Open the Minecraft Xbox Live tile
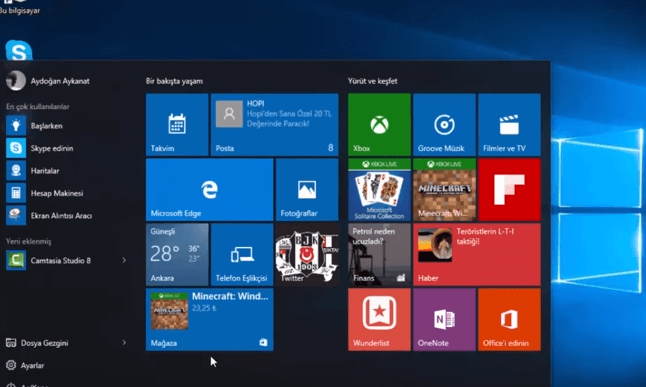 (445, 190)
